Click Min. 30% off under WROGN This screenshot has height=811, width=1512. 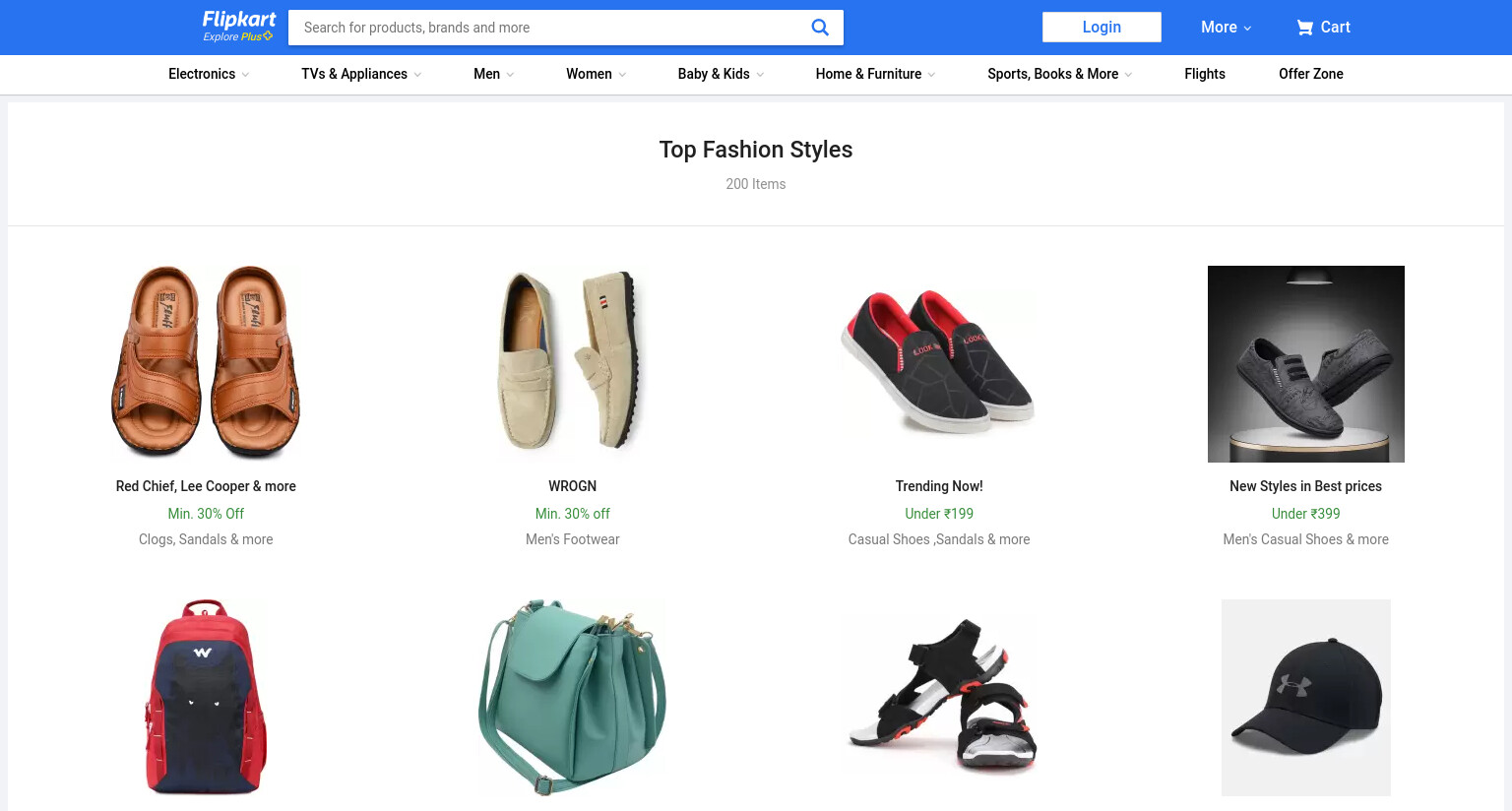573,514
